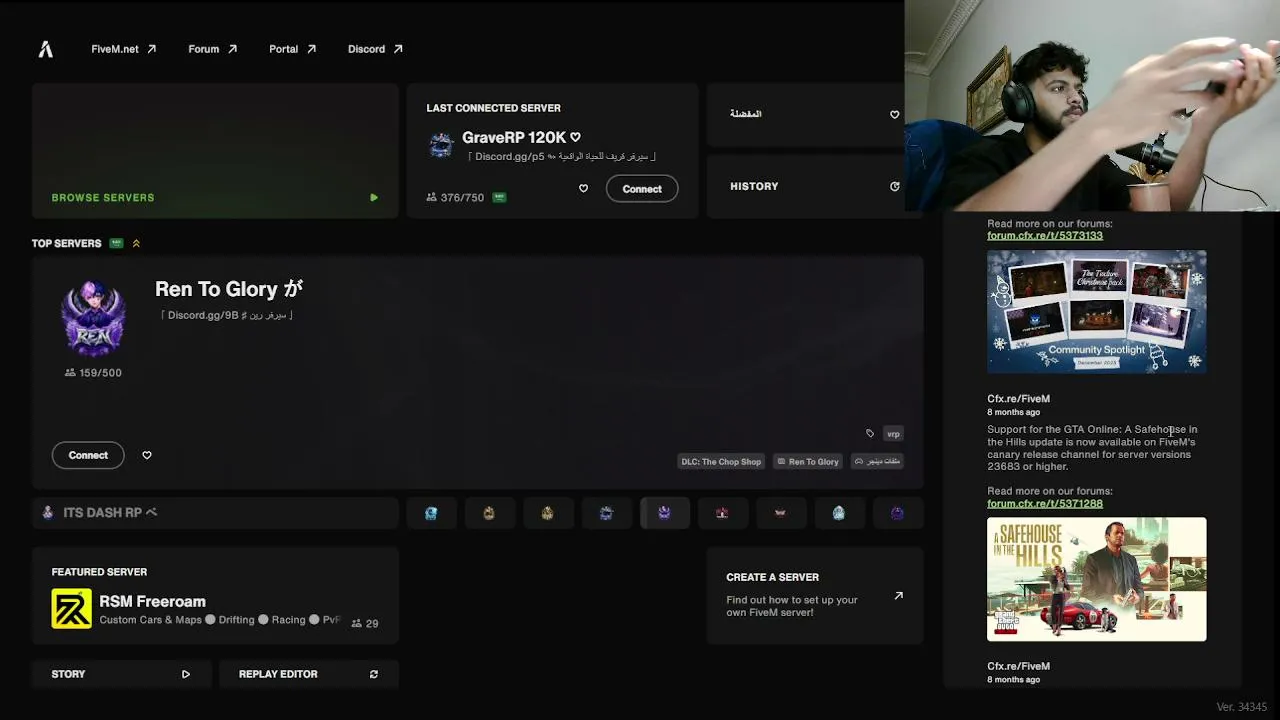Open the Browse Servers panel
Screen dimensions: 1280x720
[x=215, y=151]
